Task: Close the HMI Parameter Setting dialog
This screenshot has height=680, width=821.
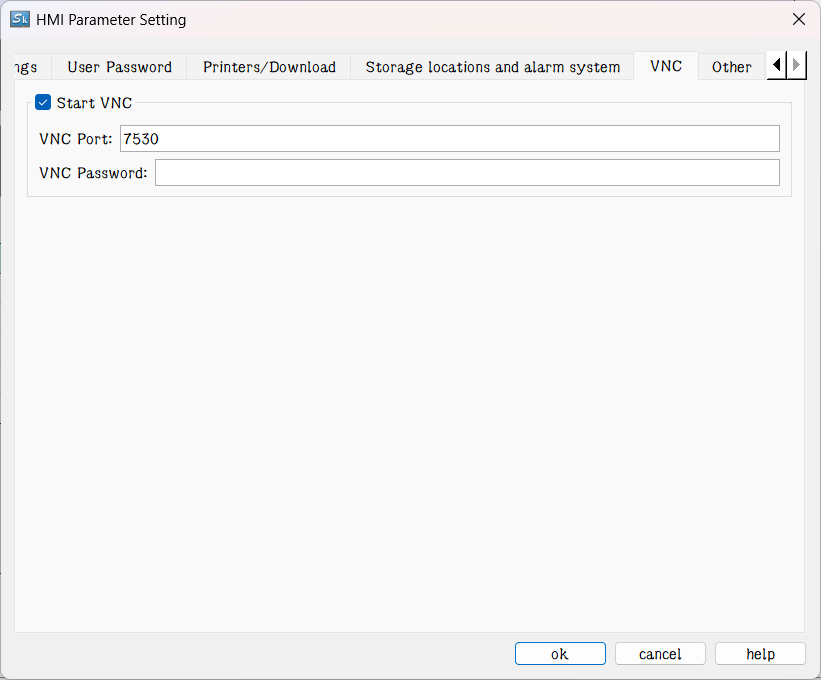Action: [x=798, y=19]
